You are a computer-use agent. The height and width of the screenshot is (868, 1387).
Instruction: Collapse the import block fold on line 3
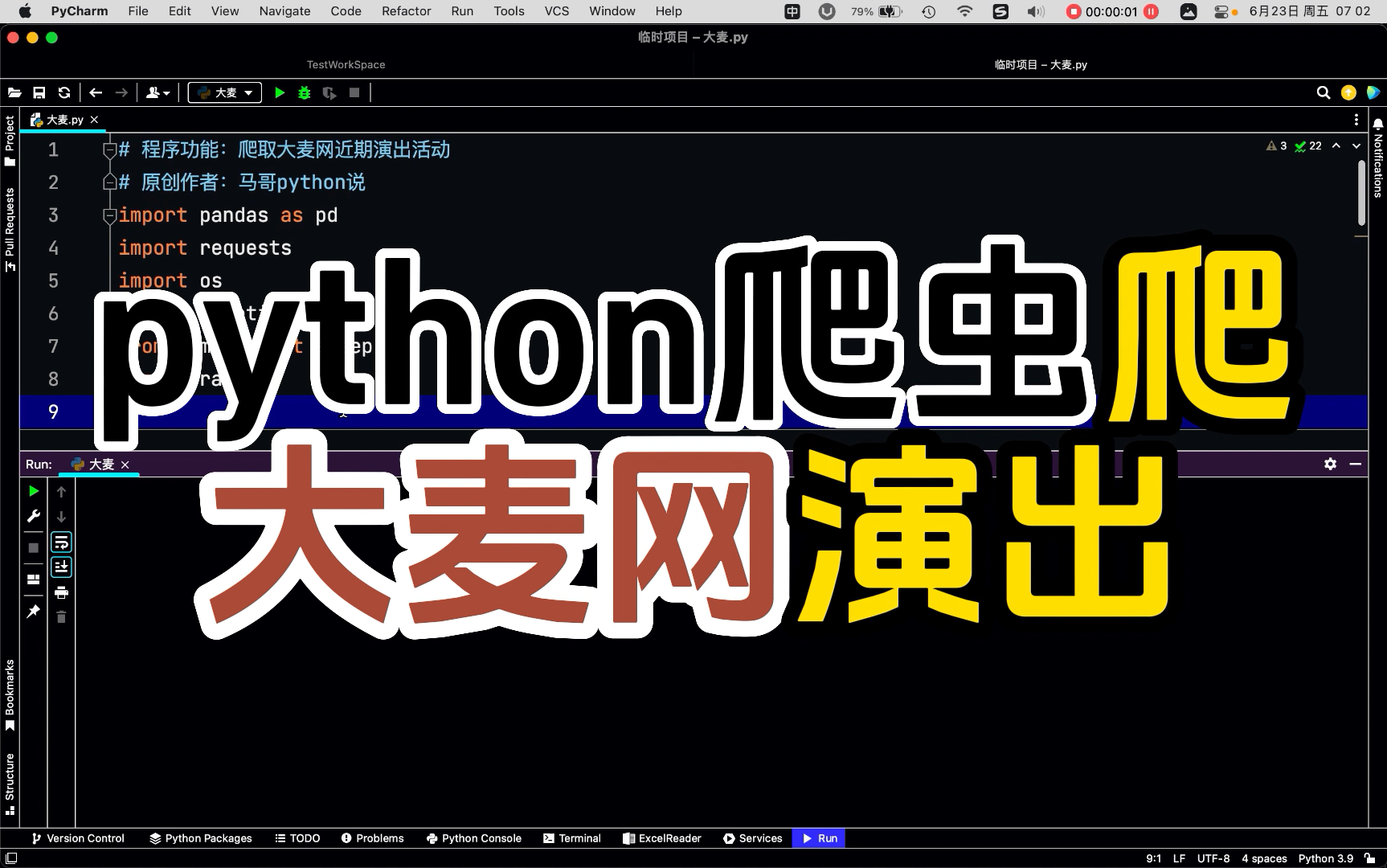(x=111, y=215)
